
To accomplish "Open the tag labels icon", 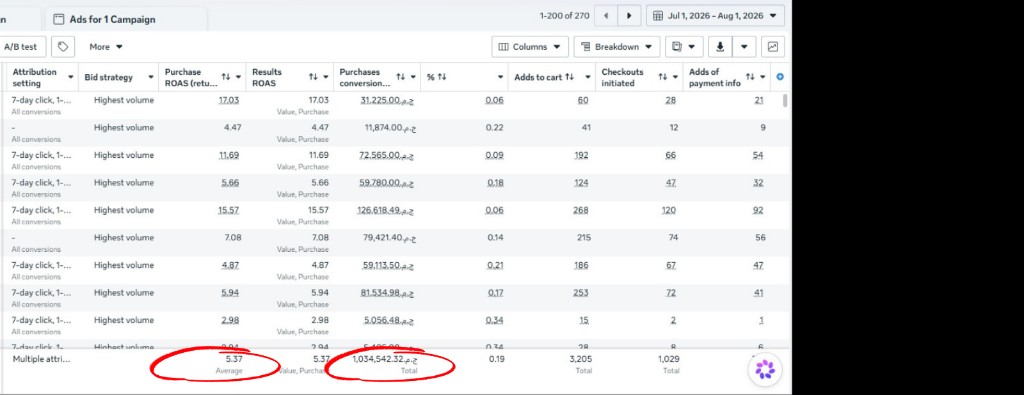I will [63, 47].
